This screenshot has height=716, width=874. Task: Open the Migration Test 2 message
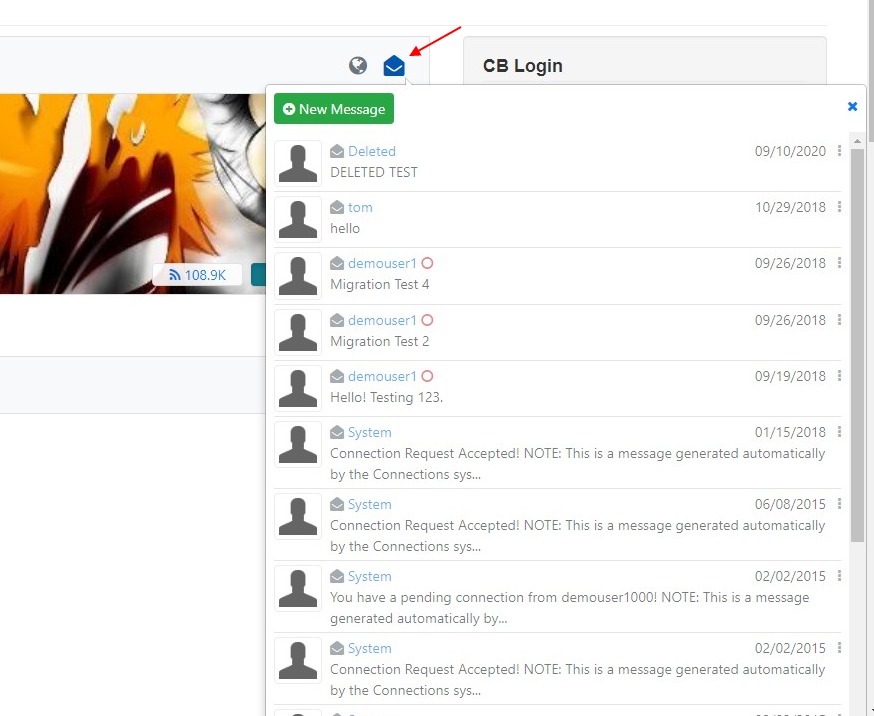coord(380,341)
